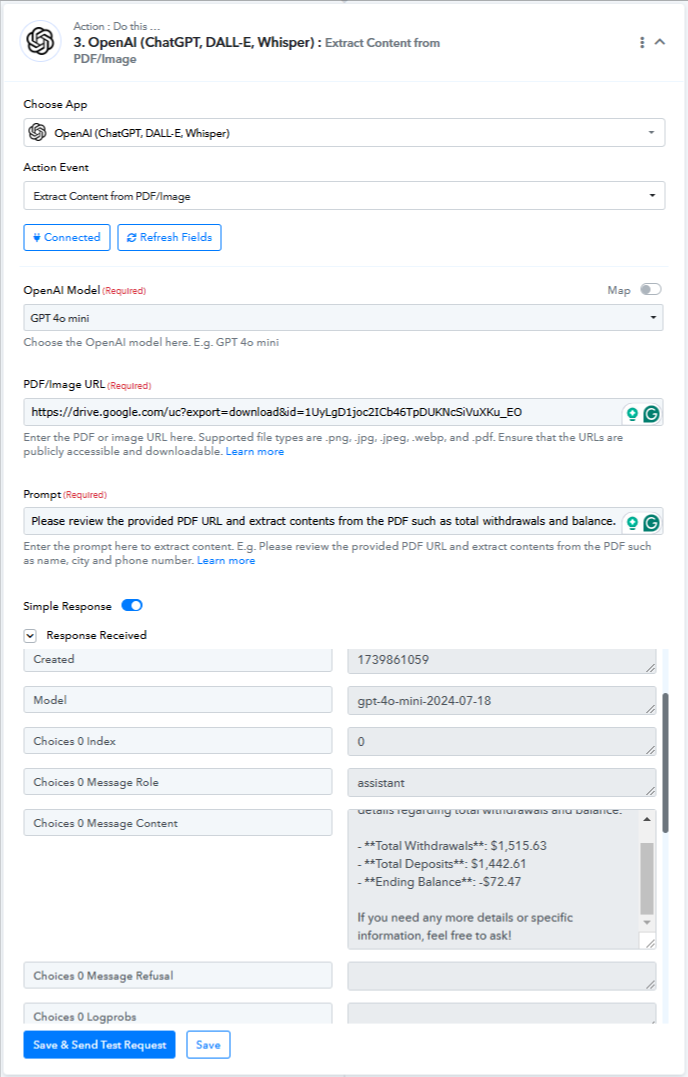Open Learn more link under PDF/Image URL

[x=255, y=451]
